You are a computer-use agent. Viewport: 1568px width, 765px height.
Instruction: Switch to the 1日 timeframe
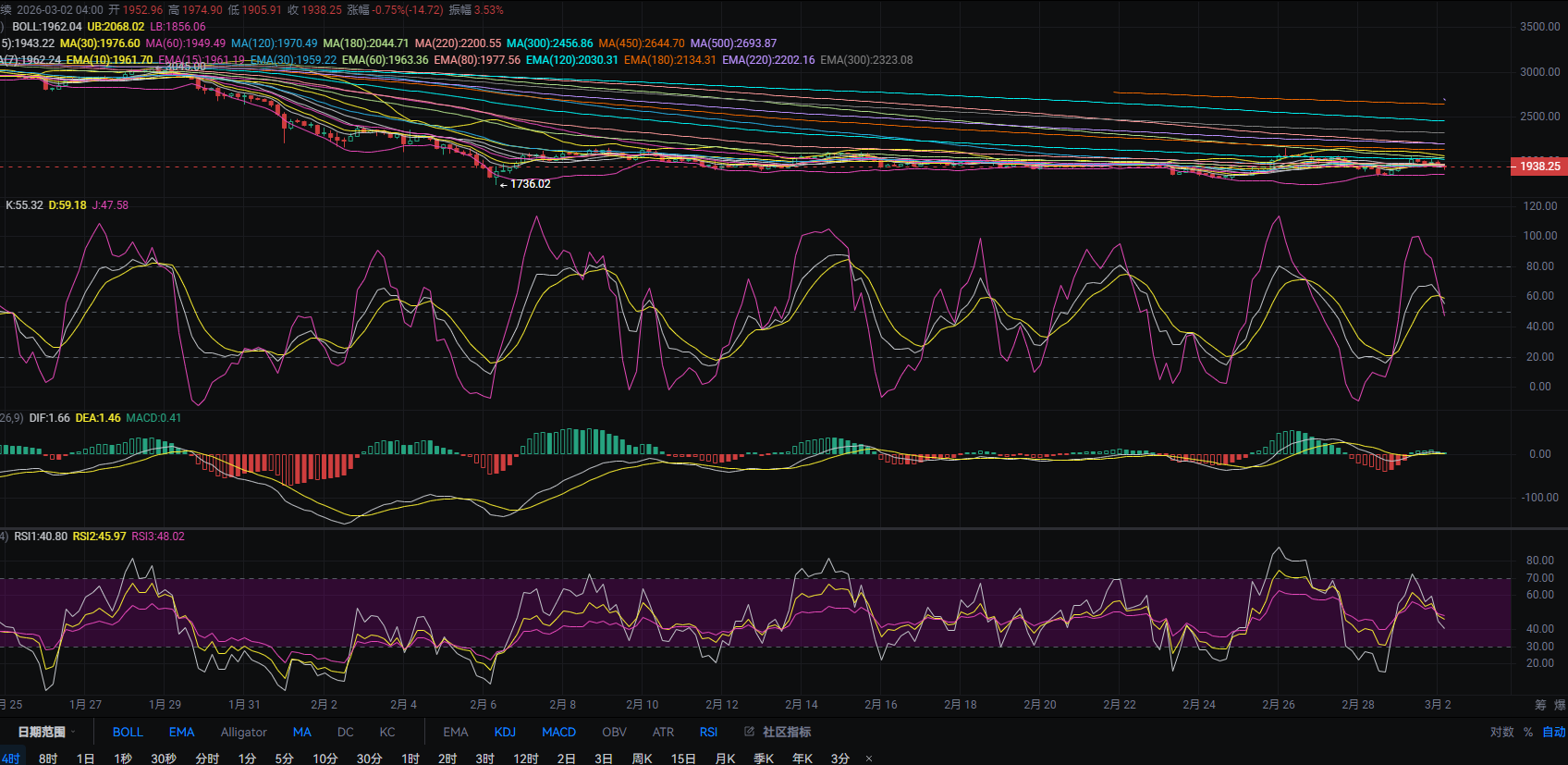tap(85, 759)
